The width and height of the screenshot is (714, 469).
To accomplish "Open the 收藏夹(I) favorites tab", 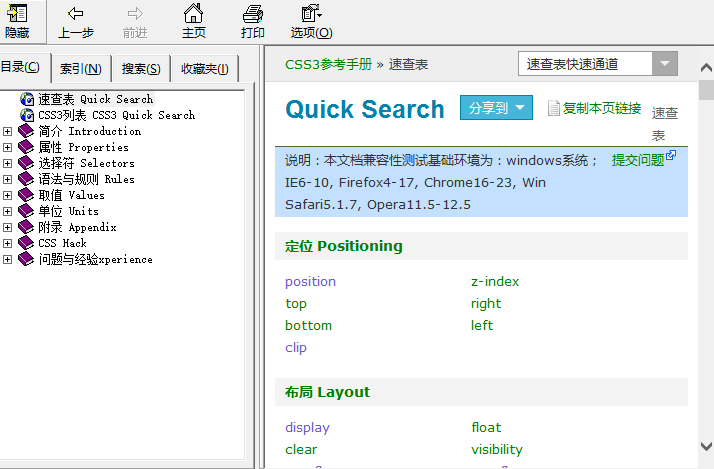I will coord(205,69).
